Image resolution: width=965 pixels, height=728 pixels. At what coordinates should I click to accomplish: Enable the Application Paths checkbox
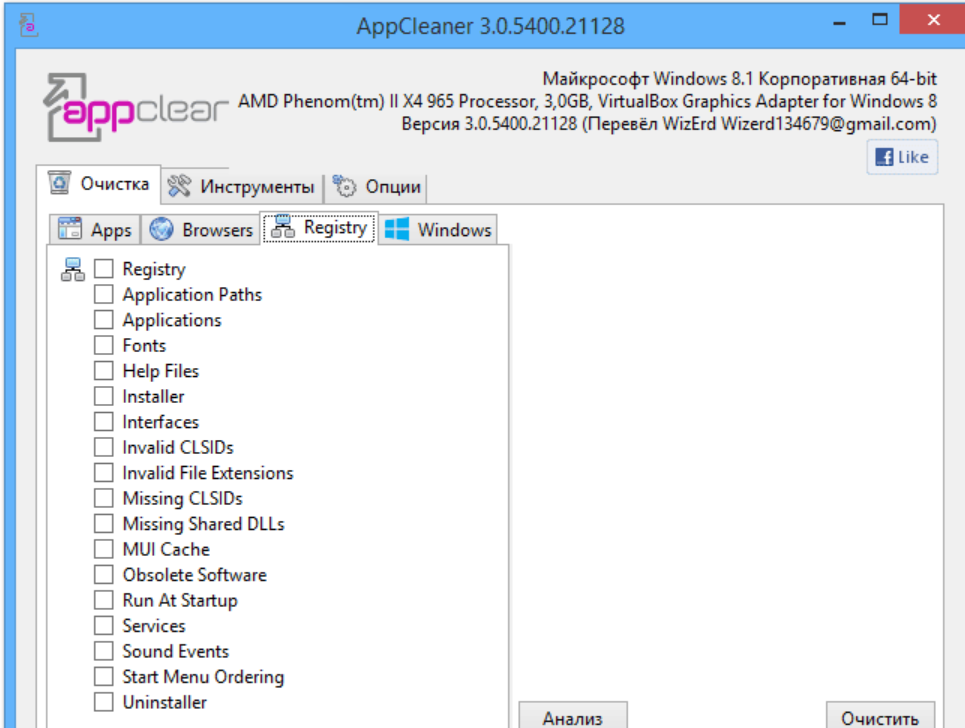pyautogui.click(x=104, y=295)
